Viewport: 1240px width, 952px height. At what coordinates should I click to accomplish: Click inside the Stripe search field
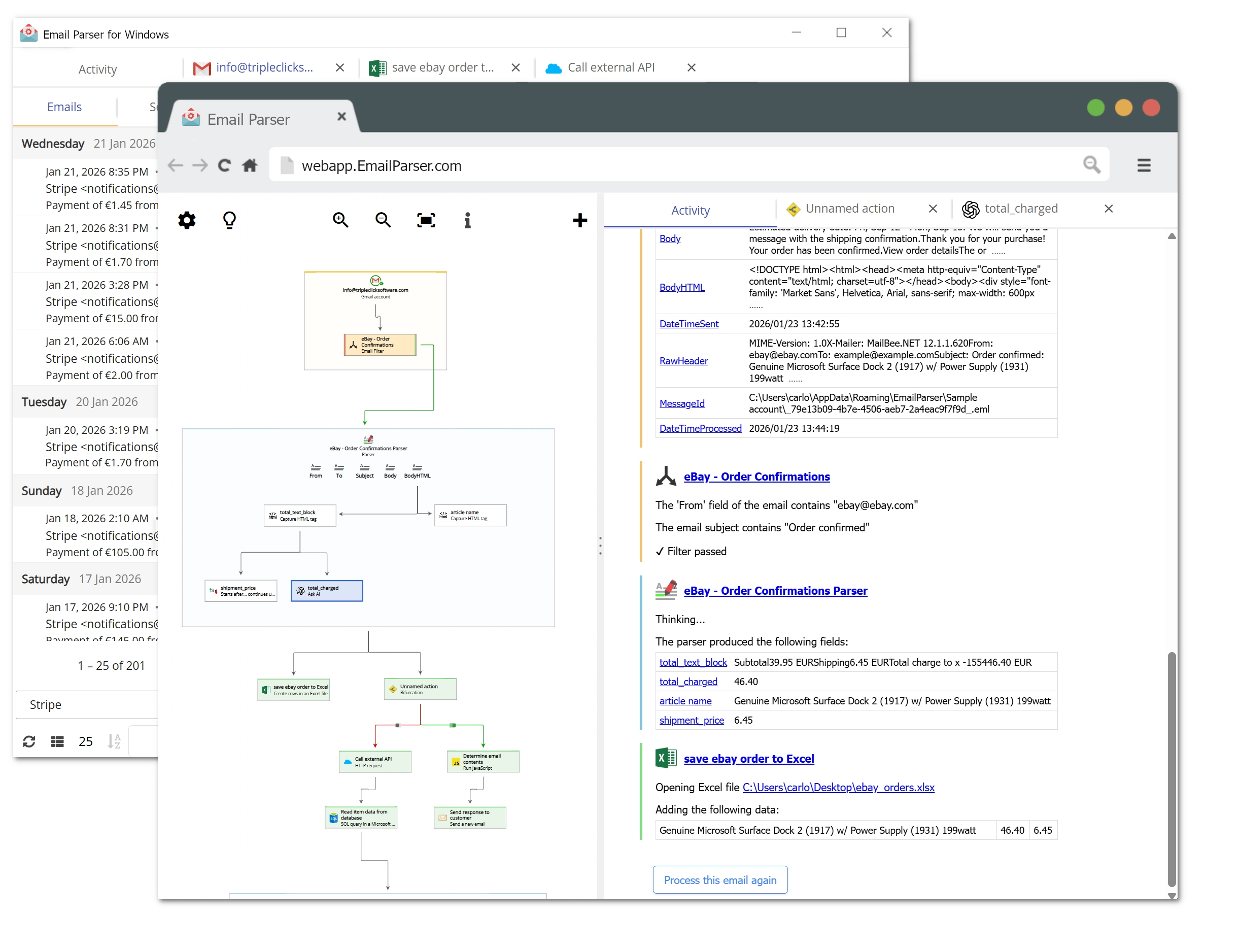tap(85, 704)
